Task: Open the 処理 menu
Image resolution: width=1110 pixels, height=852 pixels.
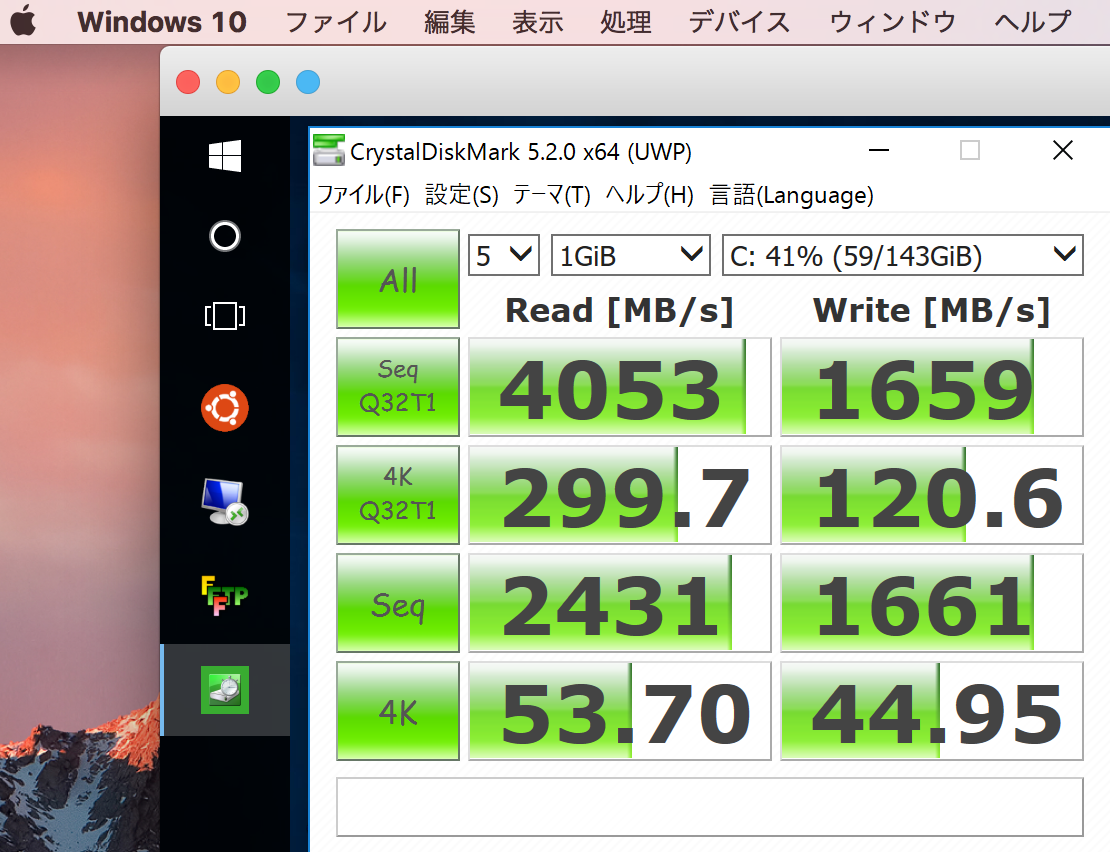Action: pos(626,22)
